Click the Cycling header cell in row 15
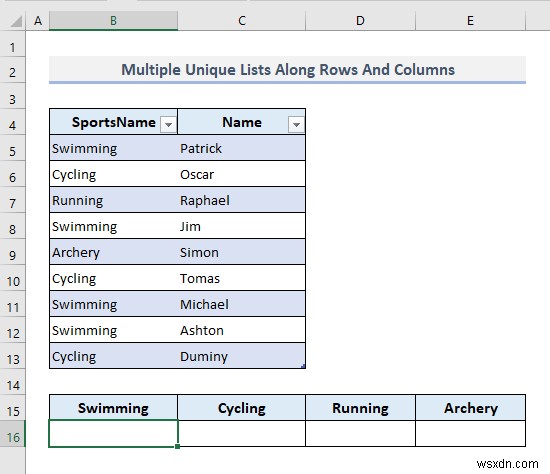Screen dimensions: 550x474 coord(242,408)
